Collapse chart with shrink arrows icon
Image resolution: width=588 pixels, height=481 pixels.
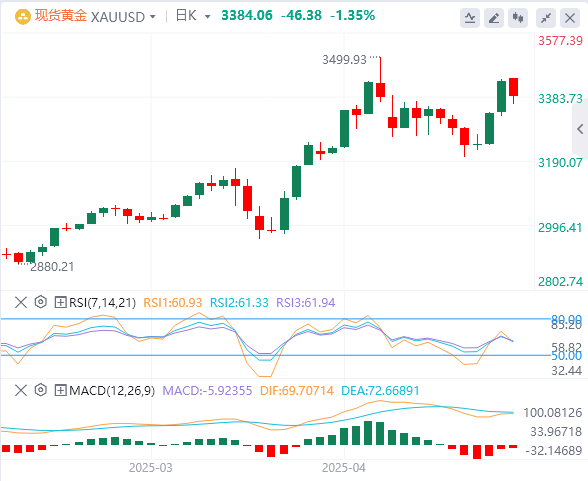tap(546, 18)
